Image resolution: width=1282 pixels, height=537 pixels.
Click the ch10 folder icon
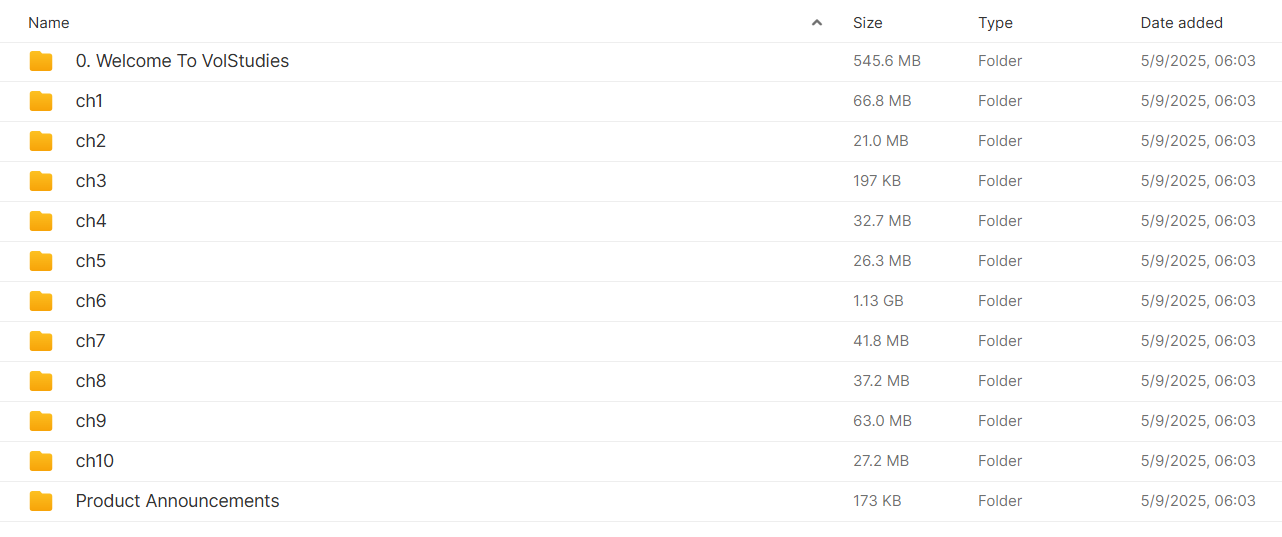tap(41, 461)
